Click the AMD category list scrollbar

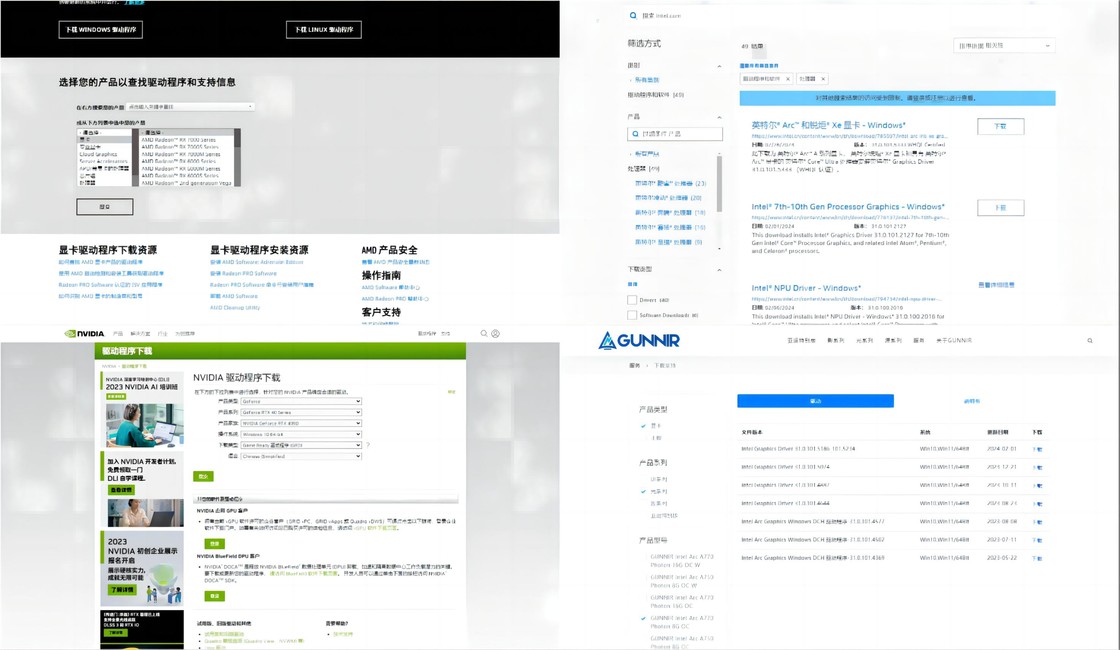(x=134, y=158)
